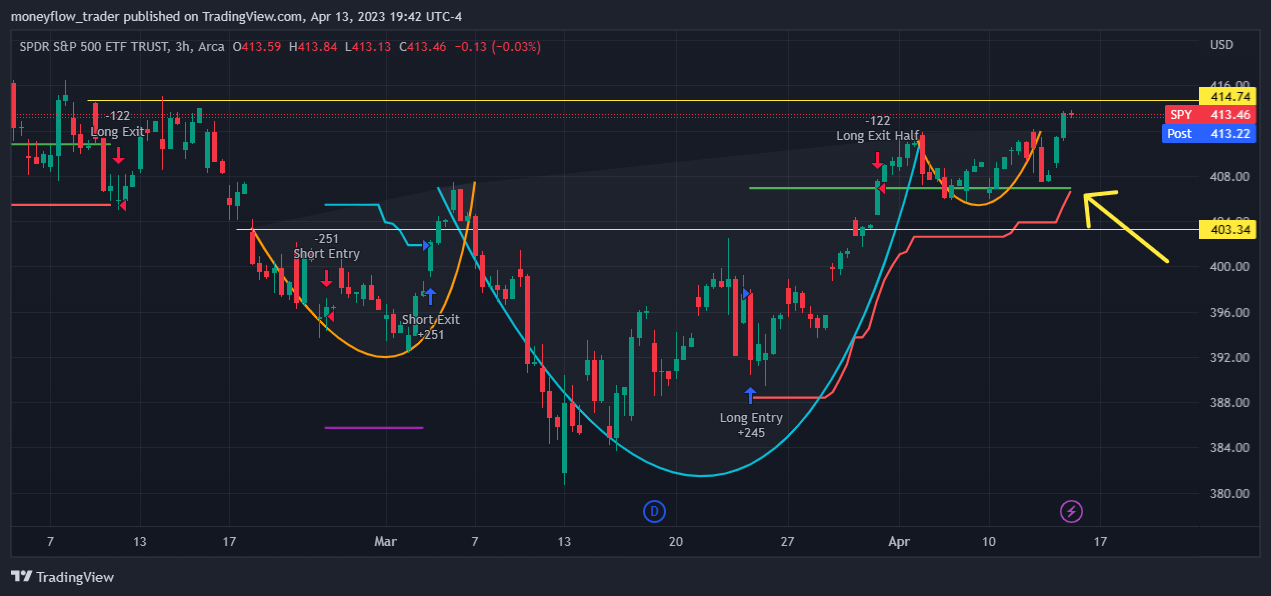Select the red SPY 413.46 price tag

[1210, 115]
